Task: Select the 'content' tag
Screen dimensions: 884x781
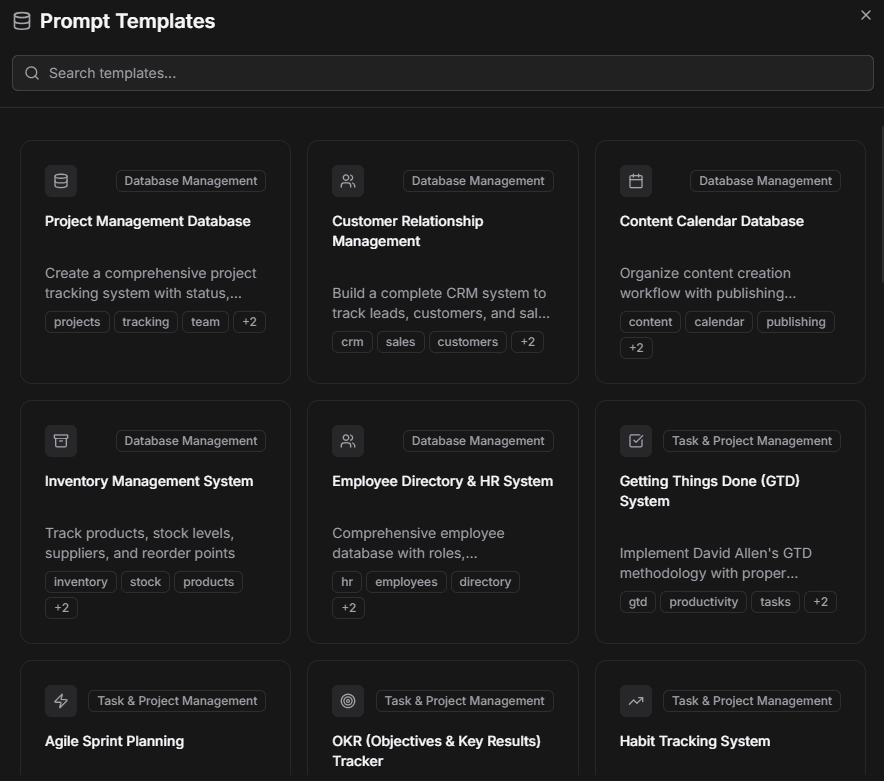Action: (x=650, y=322)
